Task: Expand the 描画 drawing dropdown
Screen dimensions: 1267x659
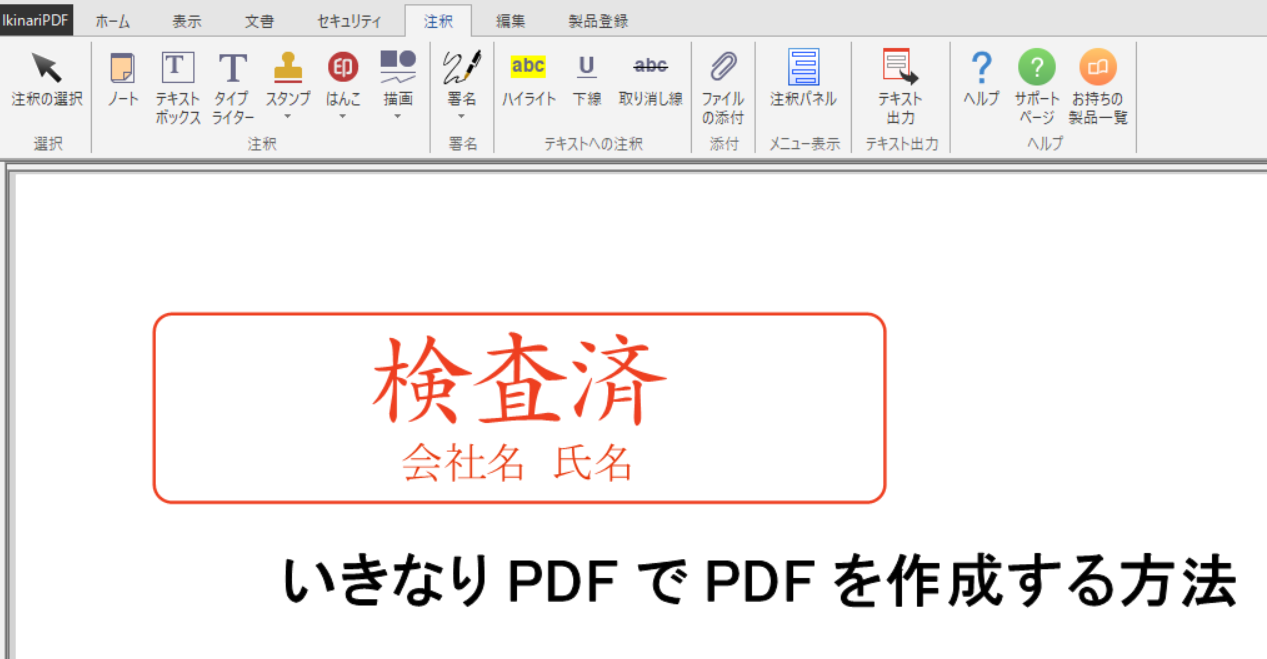Action: (398, 116)
